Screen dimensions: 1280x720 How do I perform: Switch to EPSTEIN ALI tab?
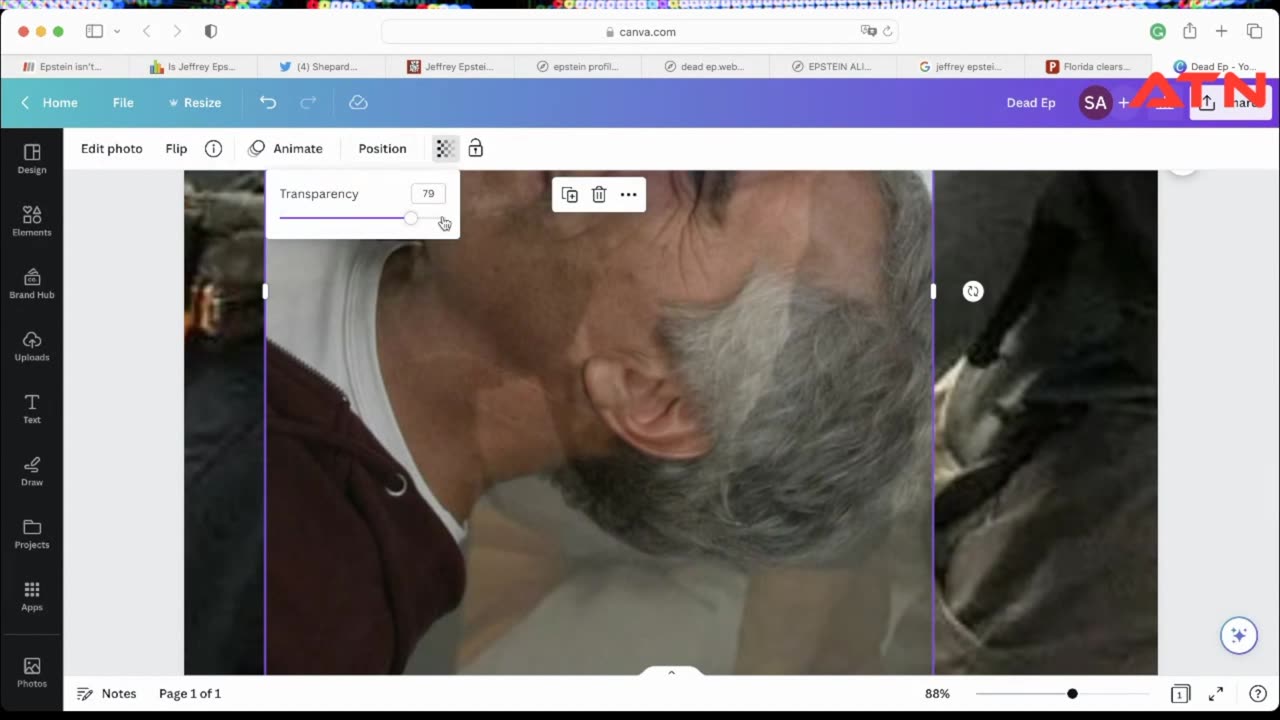pyautogui.click(x=833, y=67)
